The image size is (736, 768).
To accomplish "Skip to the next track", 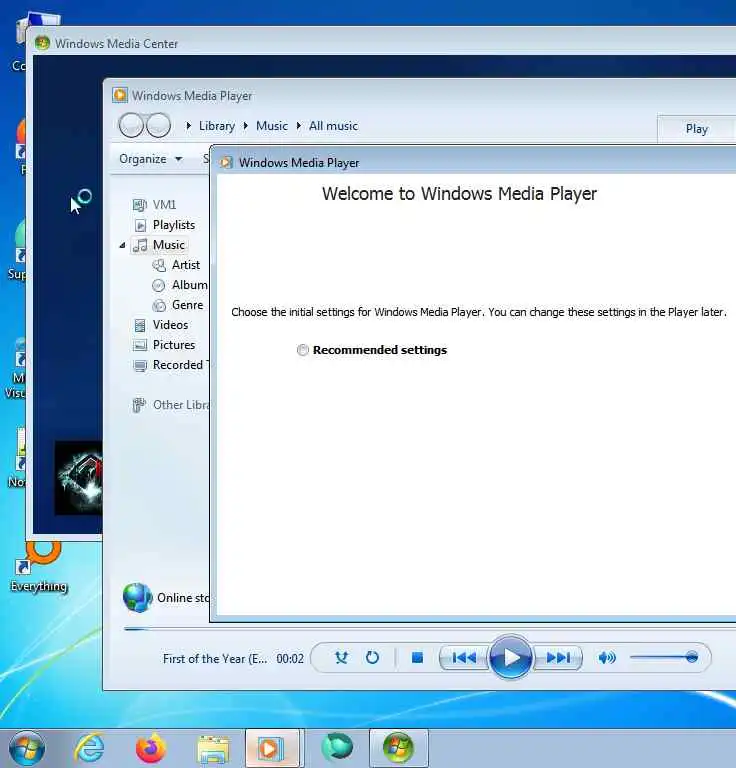I will [558, 658].
